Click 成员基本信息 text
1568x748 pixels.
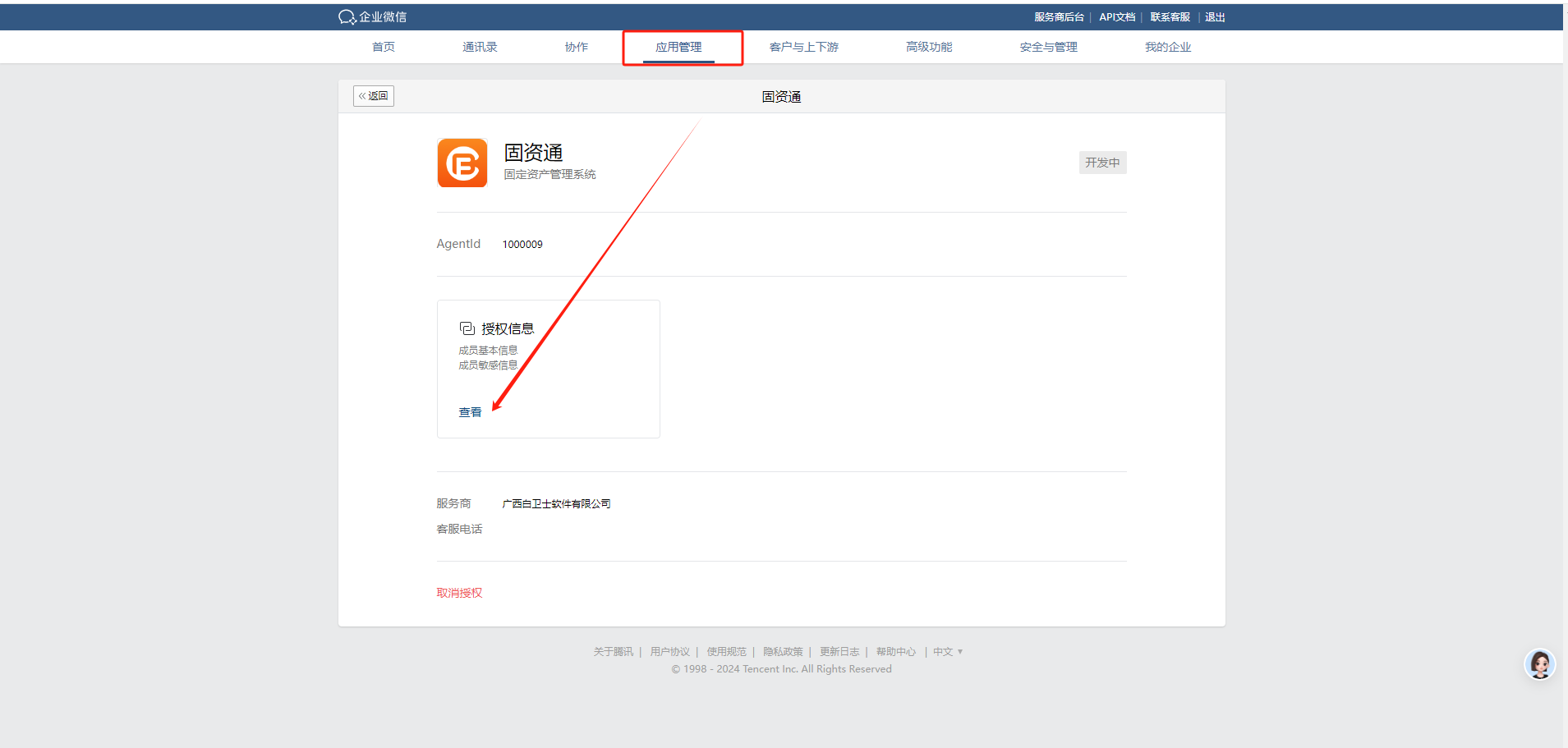coord(488,351)
